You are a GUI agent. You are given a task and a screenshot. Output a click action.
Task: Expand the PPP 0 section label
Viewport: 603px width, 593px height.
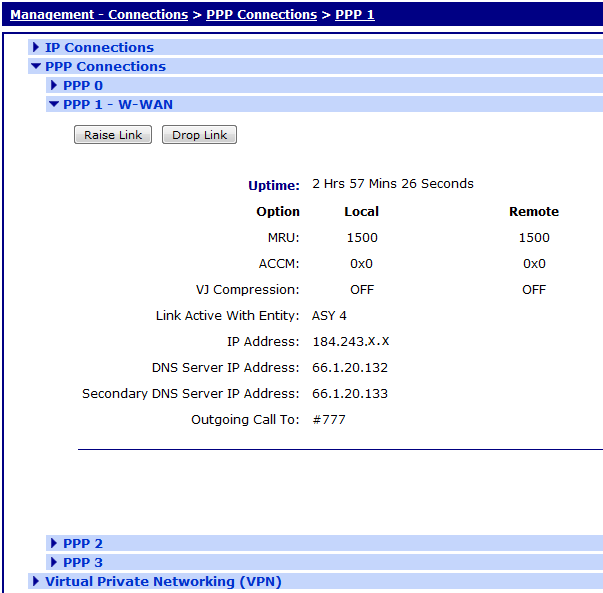click(x=83, y=86)
